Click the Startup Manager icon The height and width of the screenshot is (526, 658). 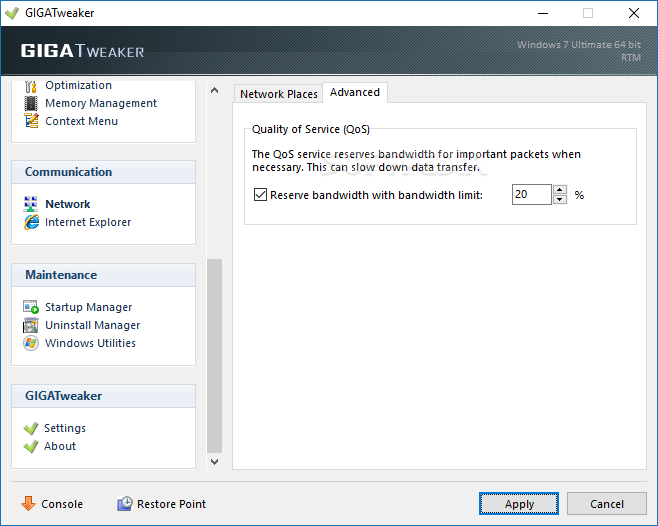pos(31,307)
